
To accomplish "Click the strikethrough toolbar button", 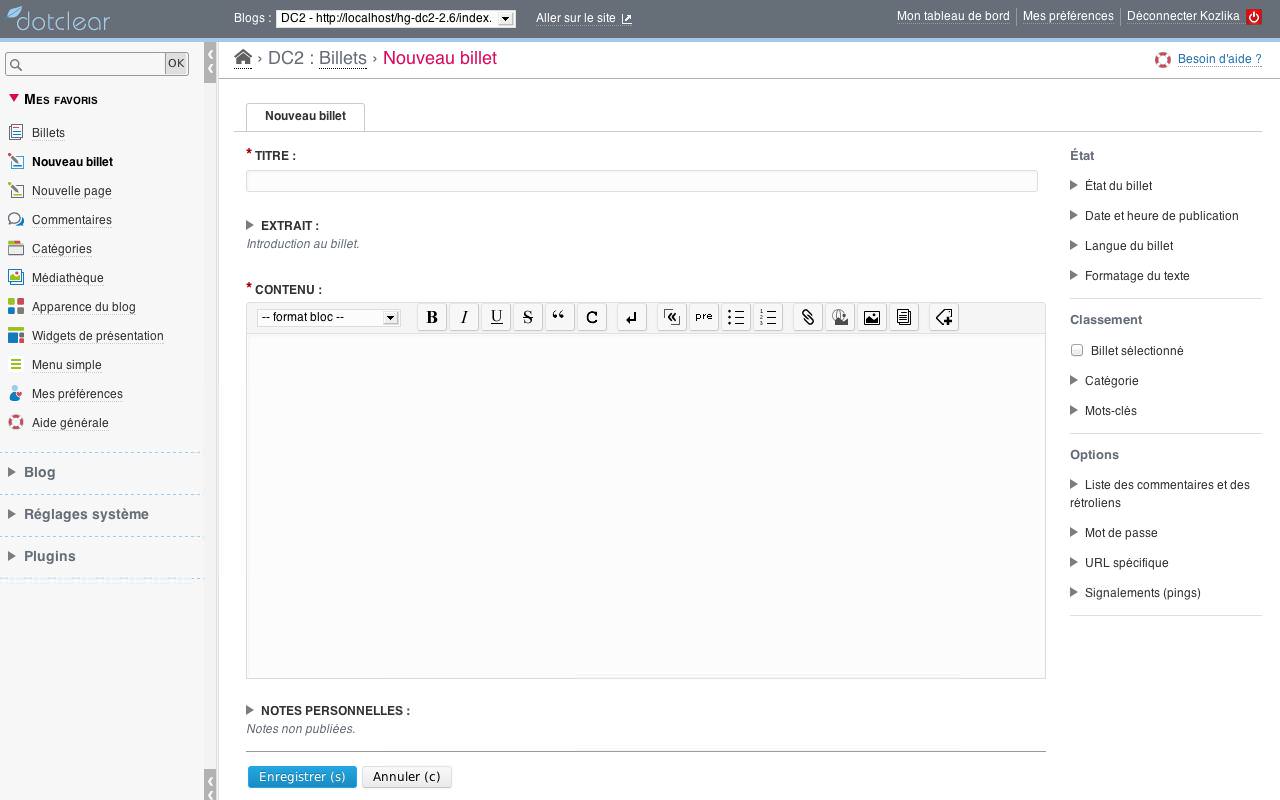I will pos(528,317).
